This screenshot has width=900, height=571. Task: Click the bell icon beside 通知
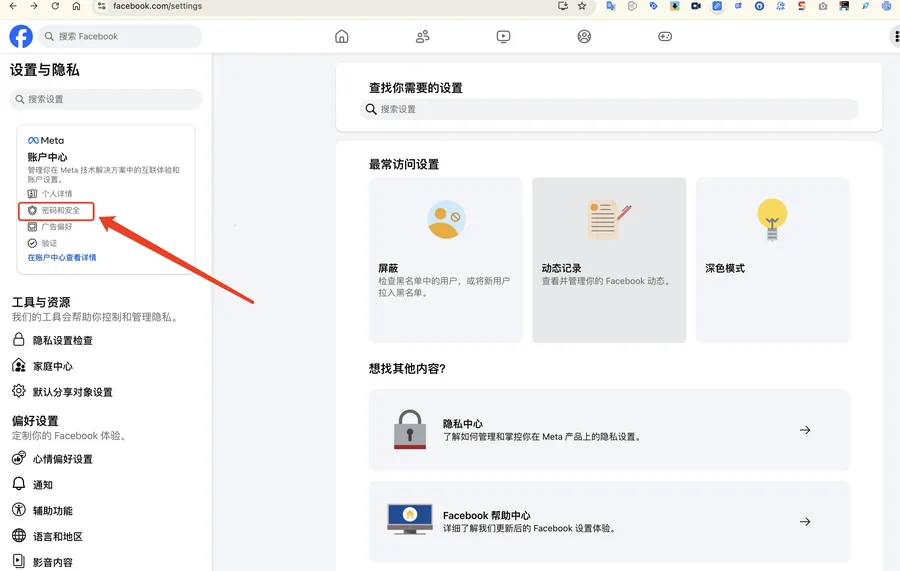coord(18,484)
